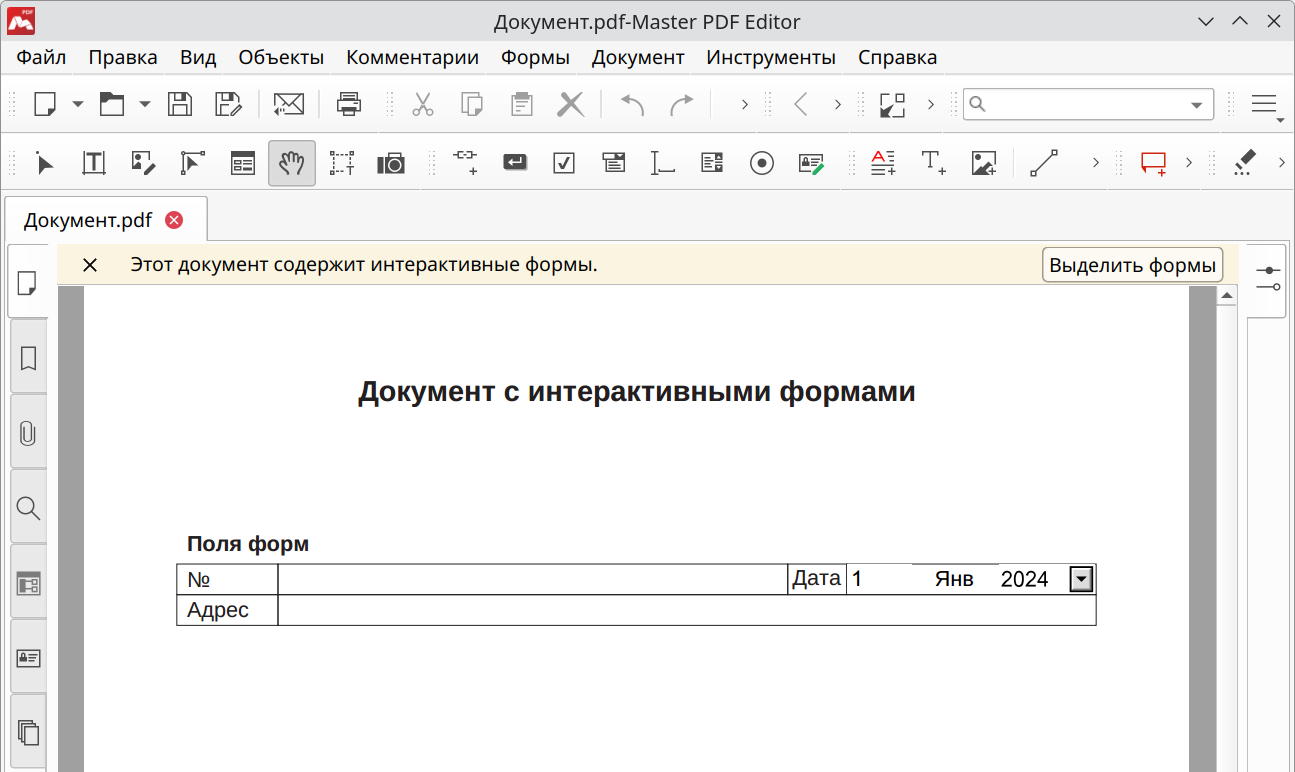Insert a Text Field form element
The width and height of the screenshot is (1295, 772).
pos(663,163)
